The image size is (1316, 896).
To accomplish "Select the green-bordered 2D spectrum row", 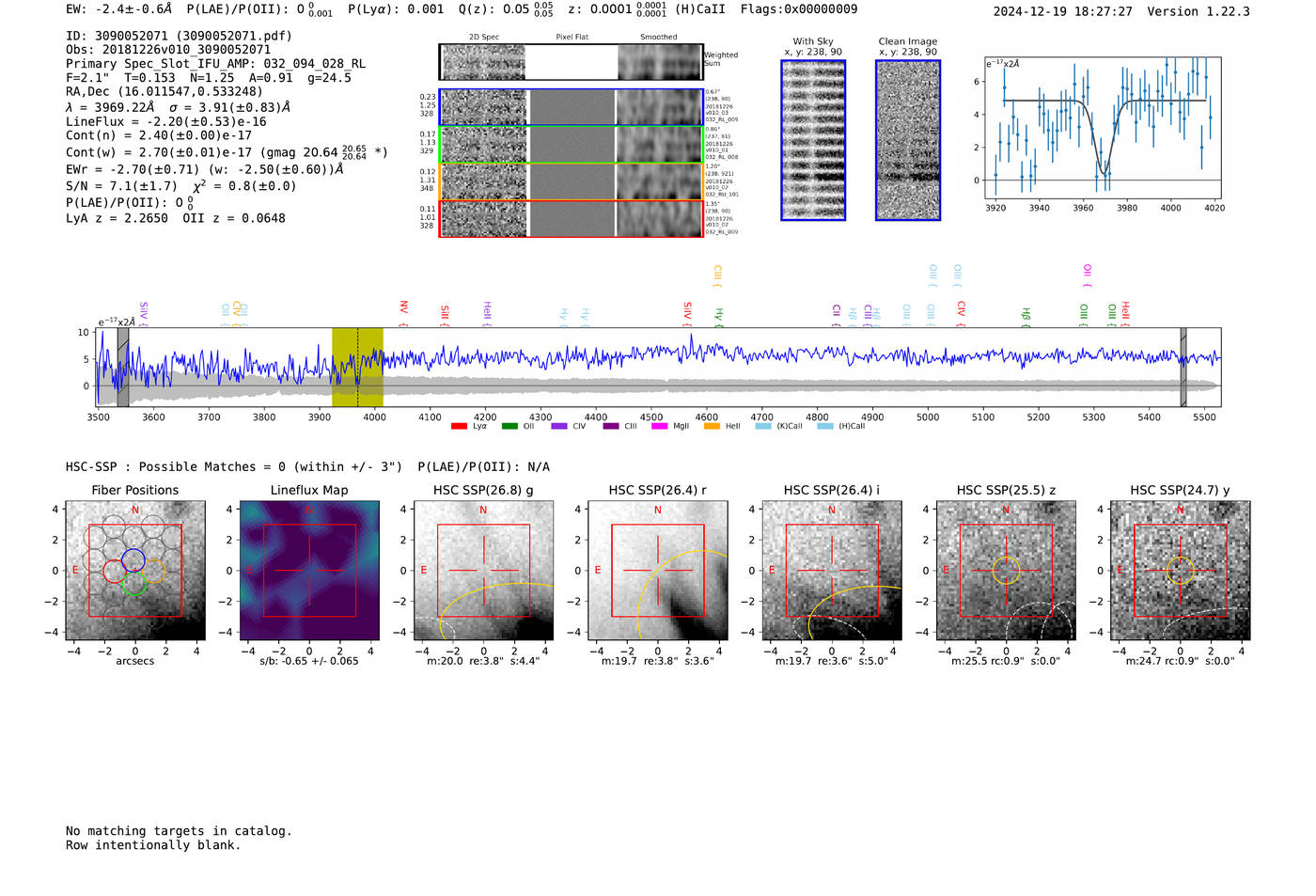I will (571, 145).
